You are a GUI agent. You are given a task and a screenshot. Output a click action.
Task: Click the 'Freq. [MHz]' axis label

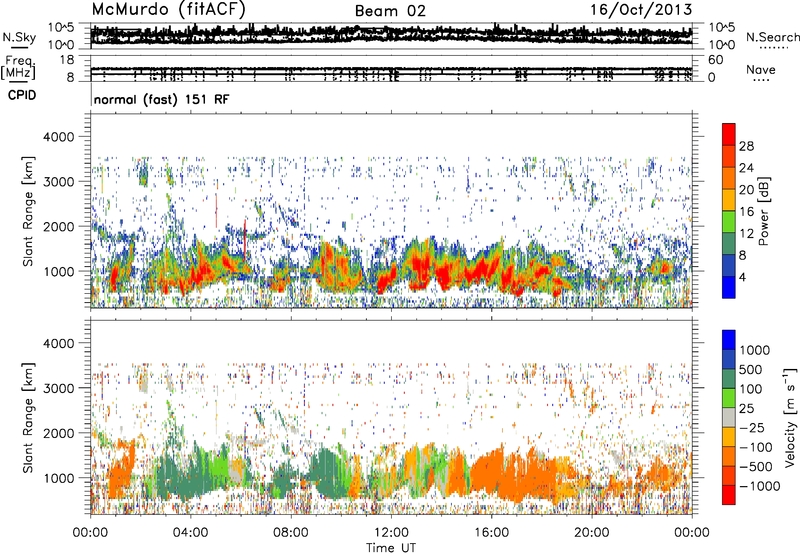(19, 67)
